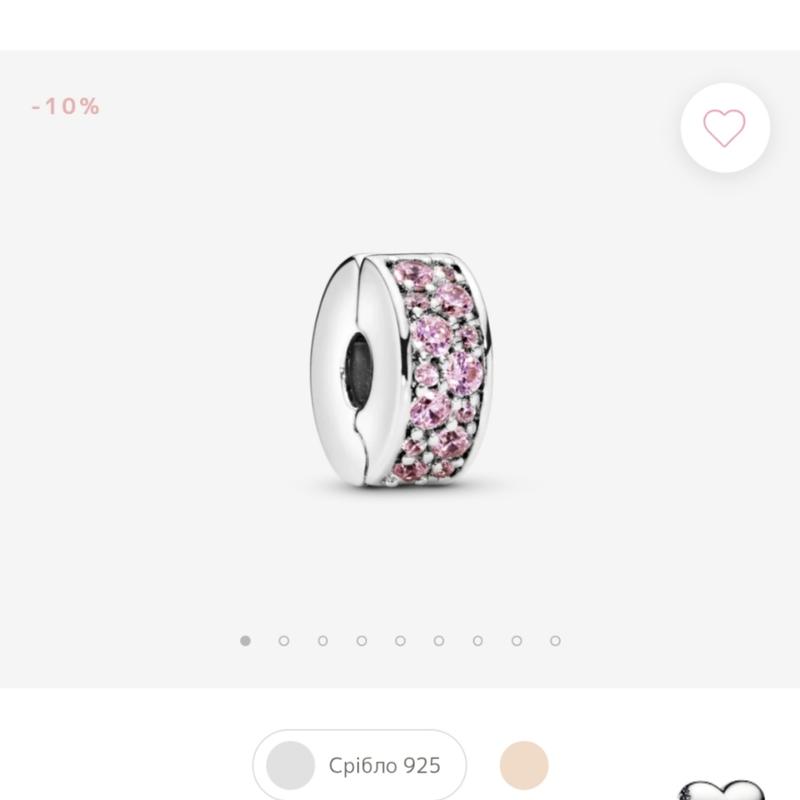Click the pink stones on the charm
Screen dimensions: 800x800
click(442, 369)
